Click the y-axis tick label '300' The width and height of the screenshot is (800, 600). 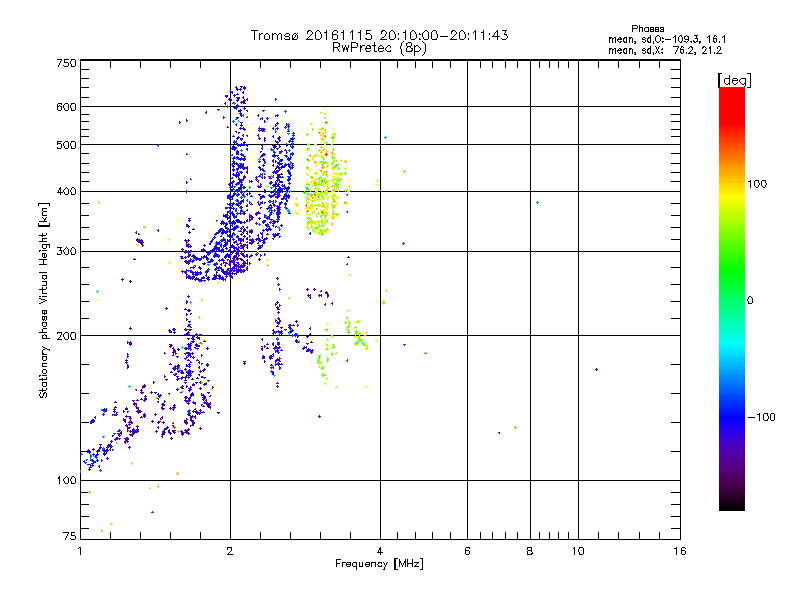(x=66, y=252)
